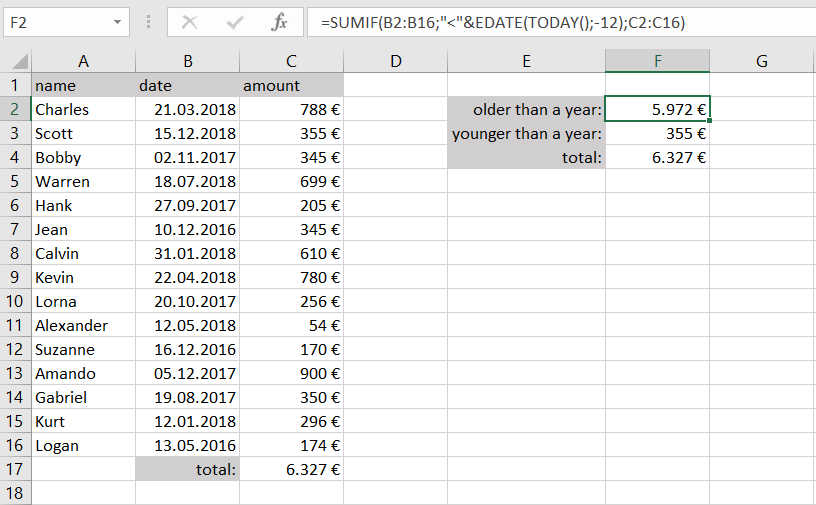Screen dimensions: 816x505
Task: Click date cell 31.01.2018
Action: 187,253
